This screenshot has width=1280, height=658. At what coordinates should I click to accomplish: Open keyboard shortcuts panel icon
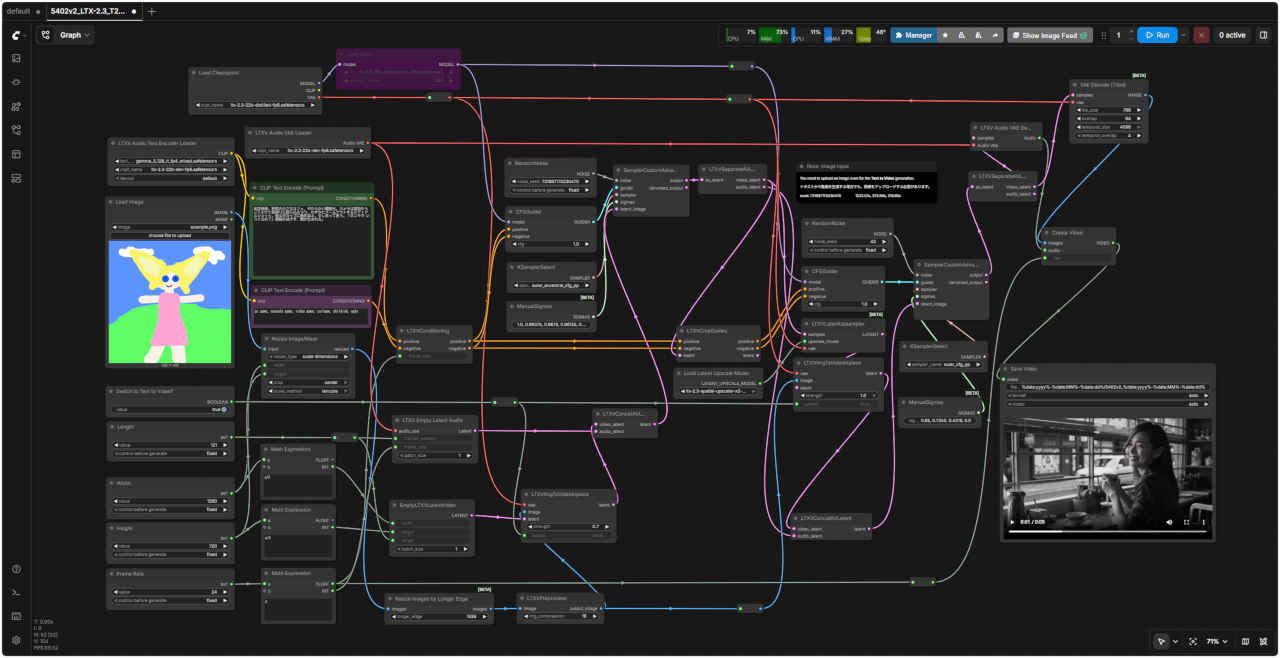tap(16, 616)
